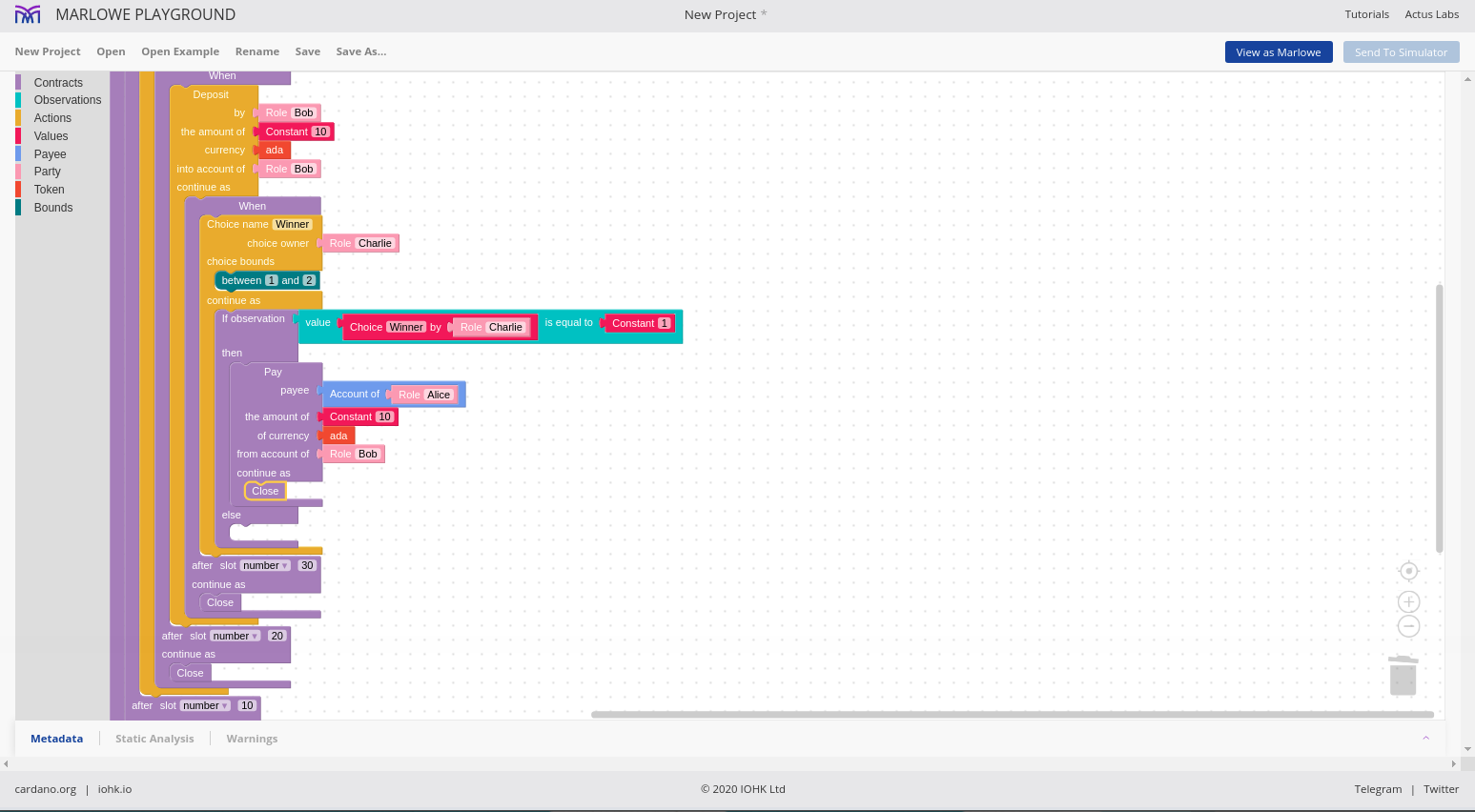Click Save As... in the toolbar
The height and width of the screenshot is (812, 1475).
click(360, 51)
